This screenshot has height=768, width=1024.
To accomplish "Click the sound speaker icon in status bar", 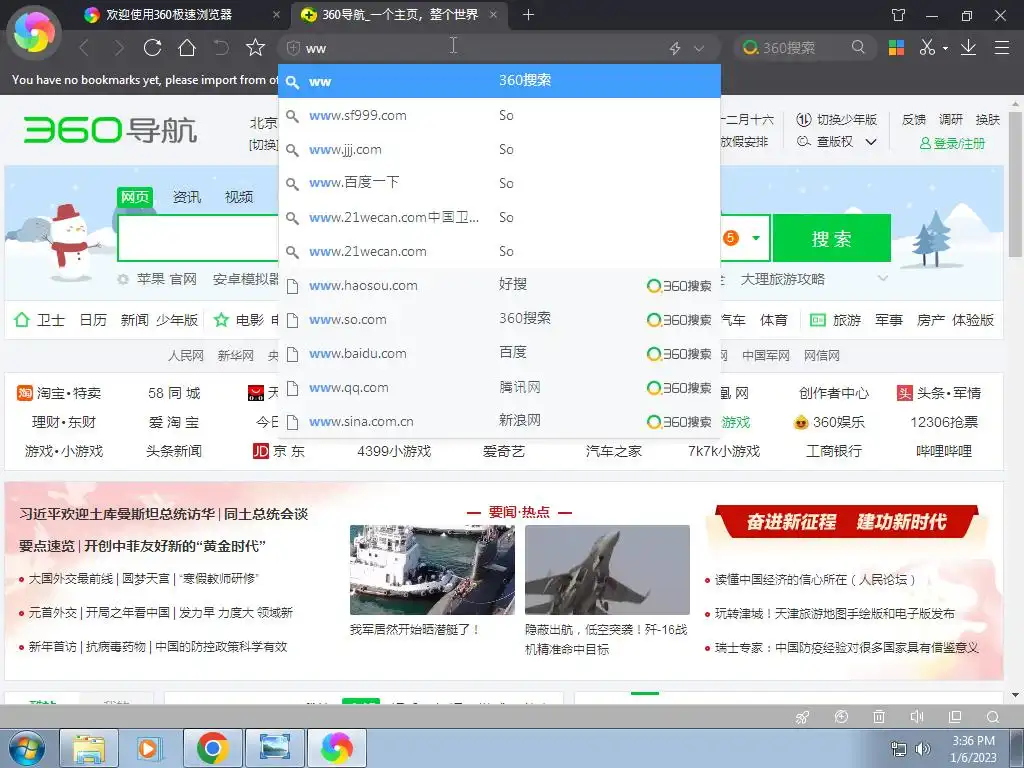I will (916, 717).
